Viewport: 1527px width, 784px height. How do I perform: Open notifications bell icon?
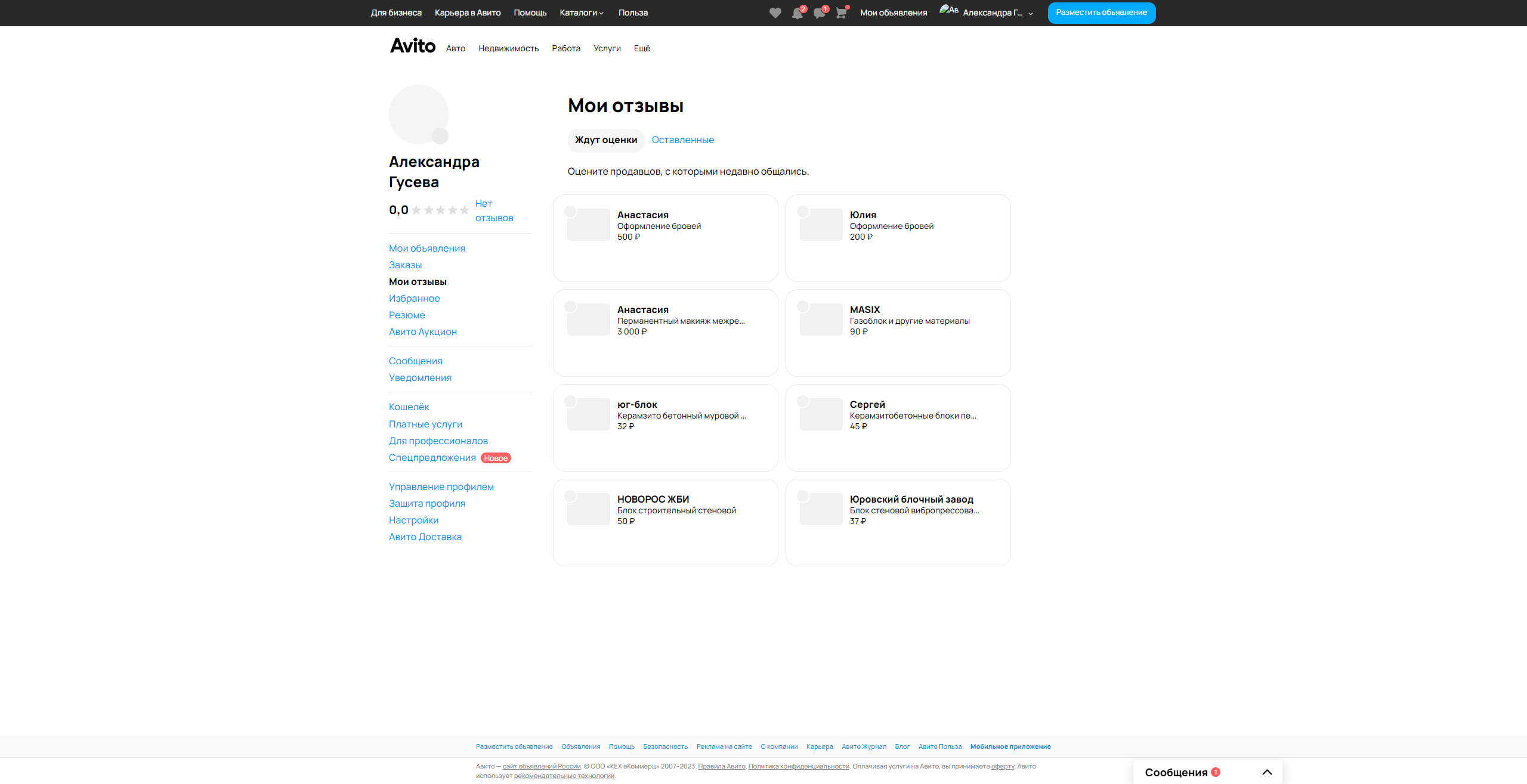pyautogui.click(x=797, y=13)
